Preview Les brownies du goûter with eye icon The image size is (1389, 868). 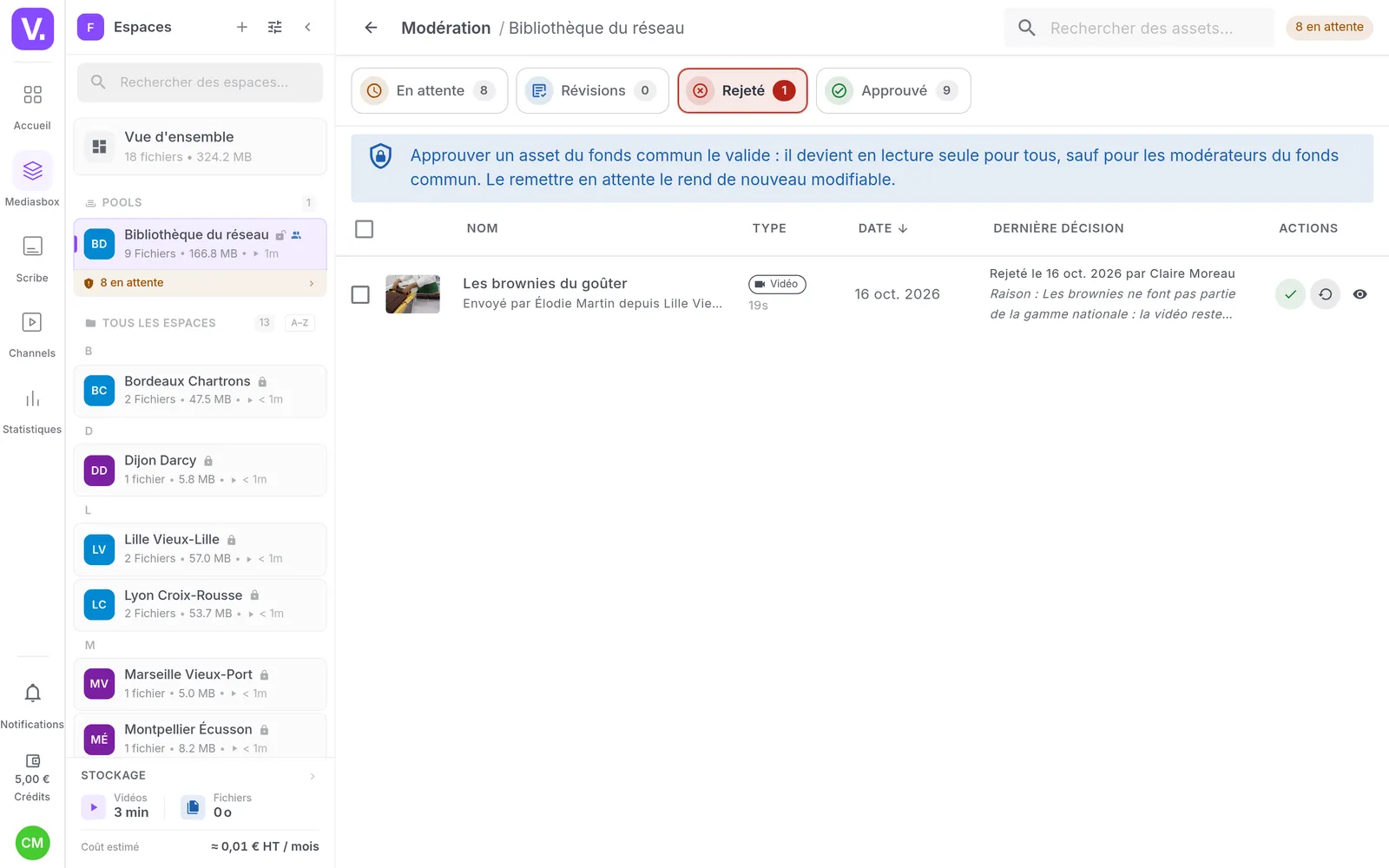tap(1359, 294)
